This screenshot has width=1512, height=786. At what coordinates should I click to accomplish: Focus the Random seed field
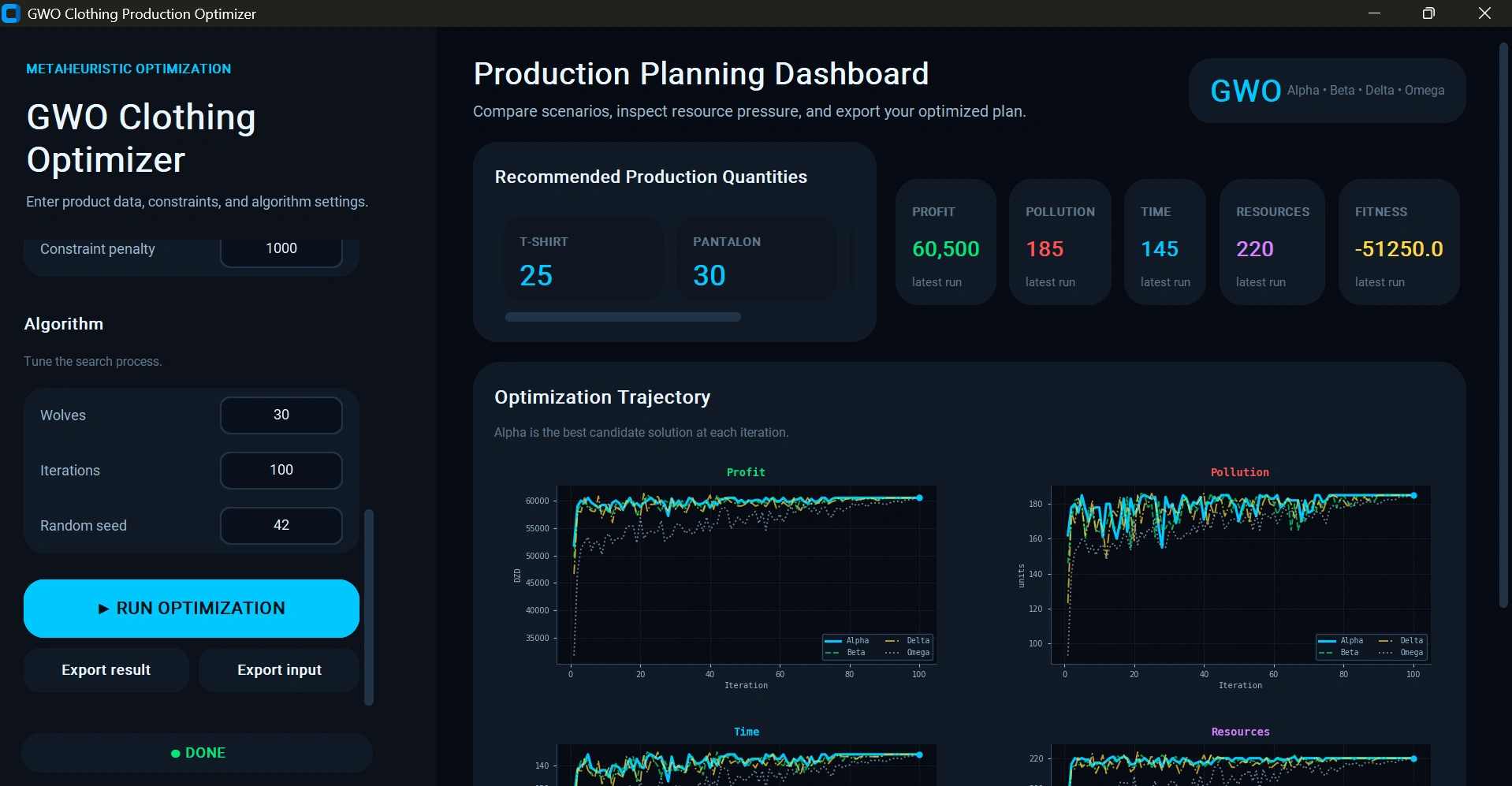coord(281,525)
